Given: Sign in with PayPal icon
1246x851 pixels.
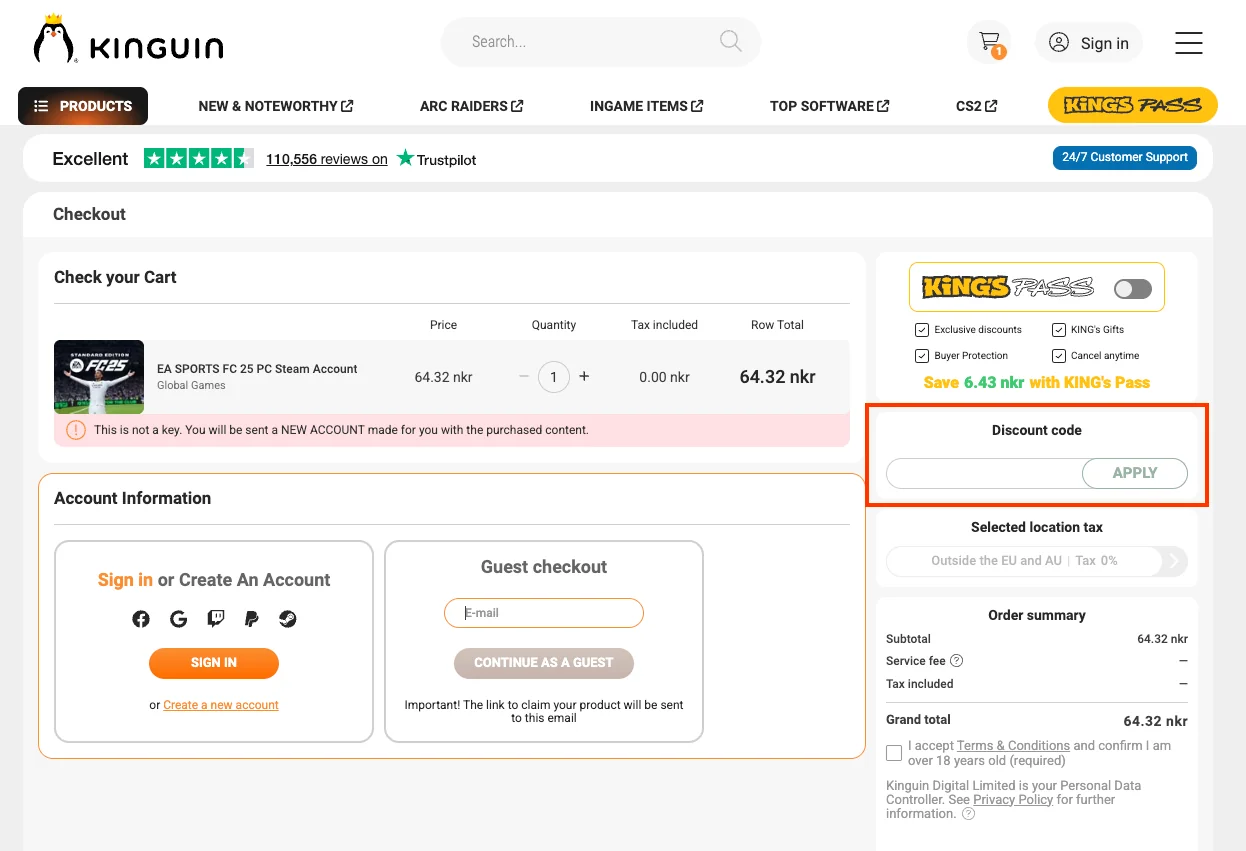Looking at the screenshot, I should coord(252,619).
